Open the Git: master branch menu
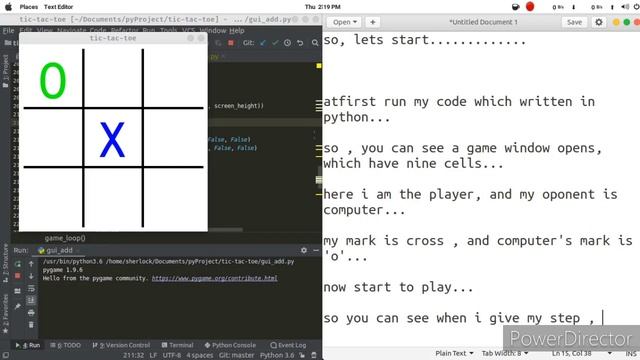The width and height of the screenshot is (640, 360). (236, 356)
